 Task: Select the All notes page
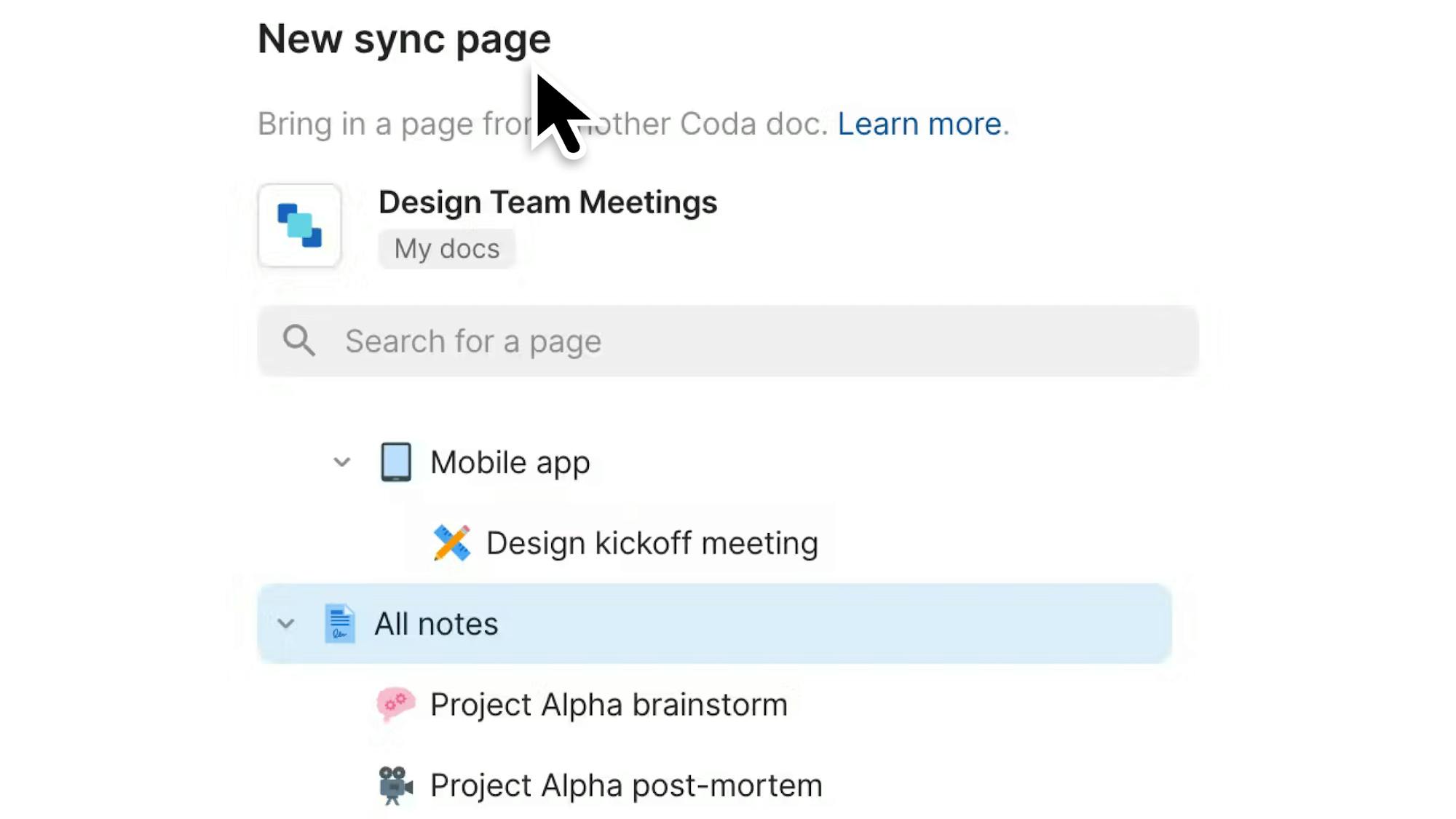(x=437, y=624)
